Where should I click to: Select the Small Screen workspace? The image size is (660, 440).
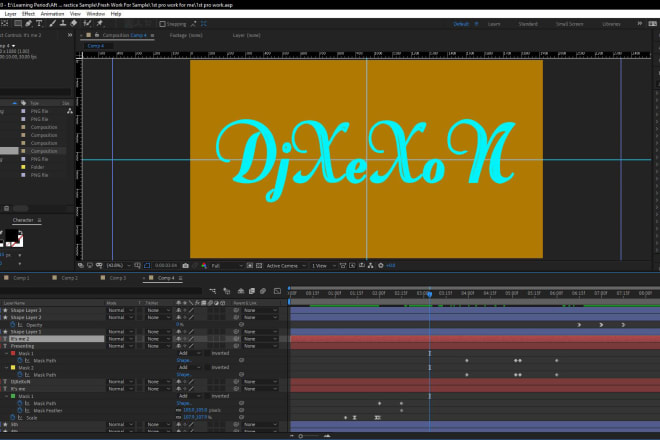(570, 24)
